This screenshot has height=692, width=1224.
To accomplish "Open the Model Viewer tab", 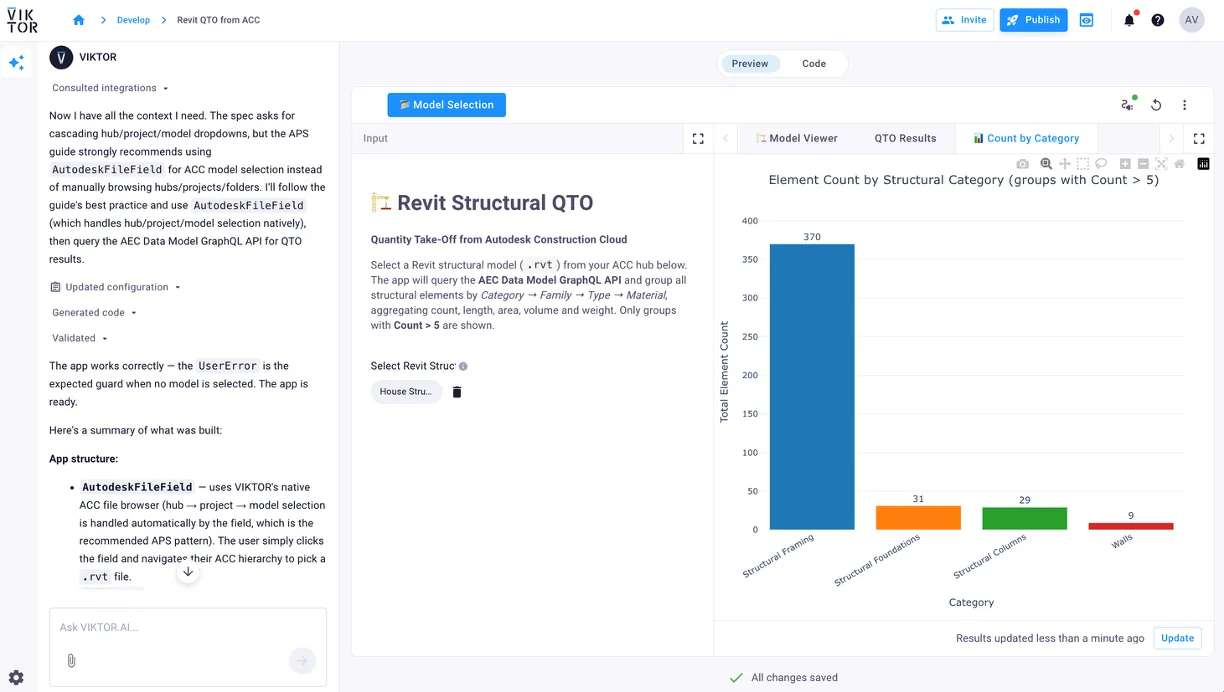I will click(x=796, y=139).
